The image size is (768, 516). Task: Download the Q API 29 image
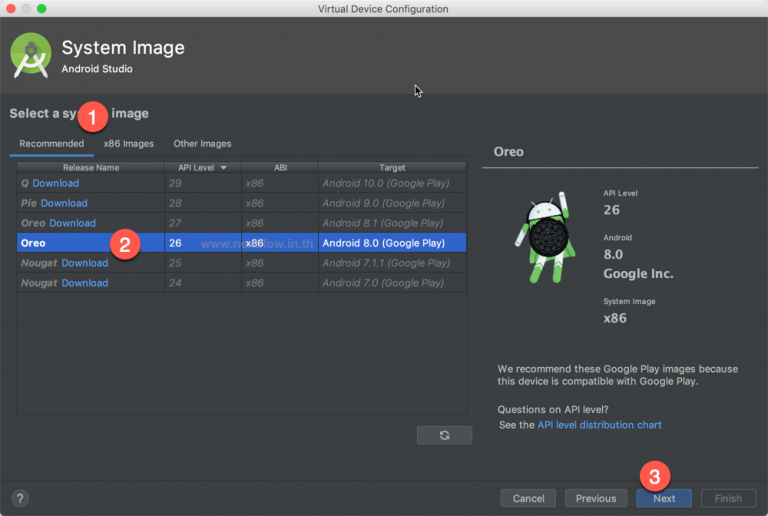(x=56, y=183)
